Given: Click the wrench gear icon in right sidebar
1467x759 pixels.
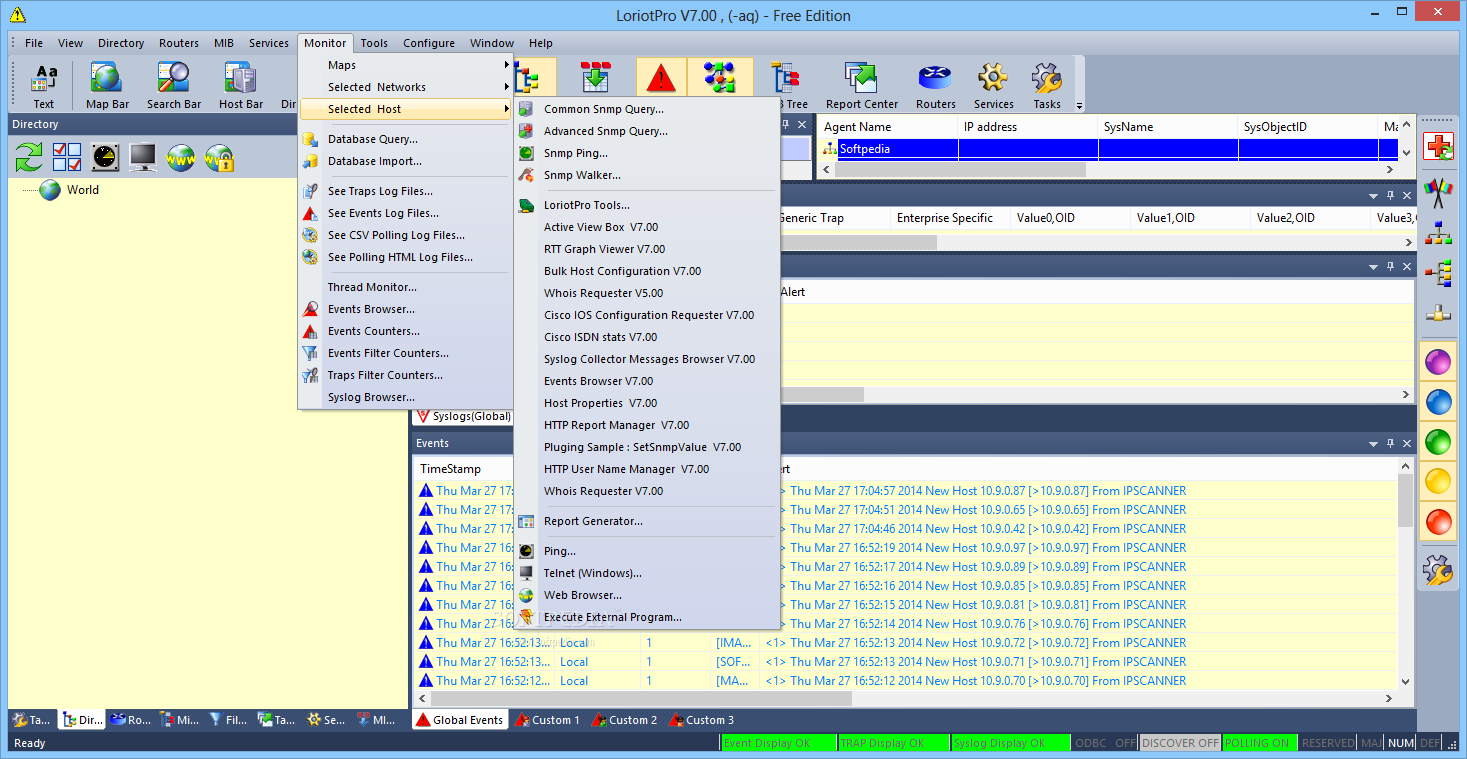Looking at the screenshot, I should click(1438, 570).
